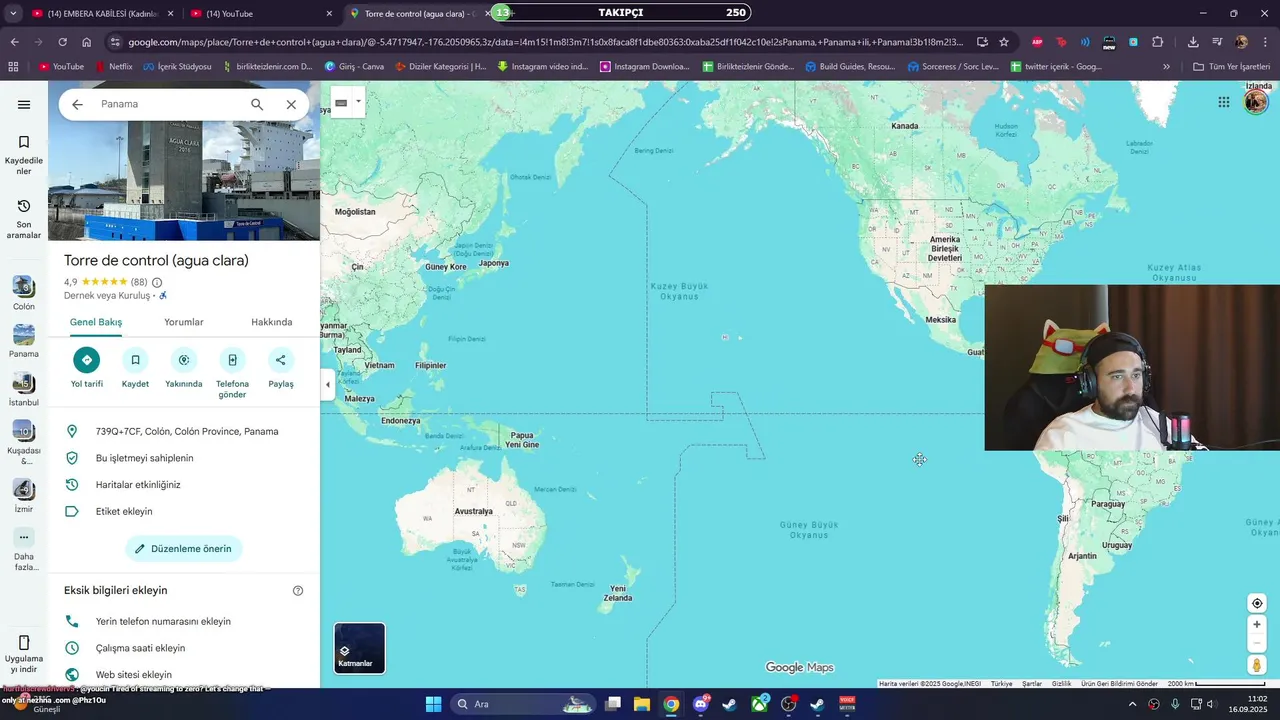The width and height of the screenshot is (1280, 720).
Task: Select Kuşadası in recent places sidebar
Action: tap(24, 442)
